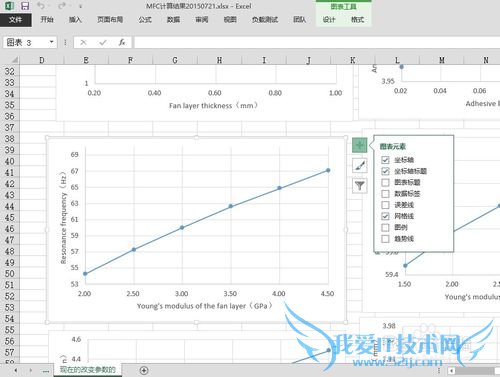Toggle the 网格线 (Gridlines) checkbox
500x377 pixels.
click(x=385, y=216)
